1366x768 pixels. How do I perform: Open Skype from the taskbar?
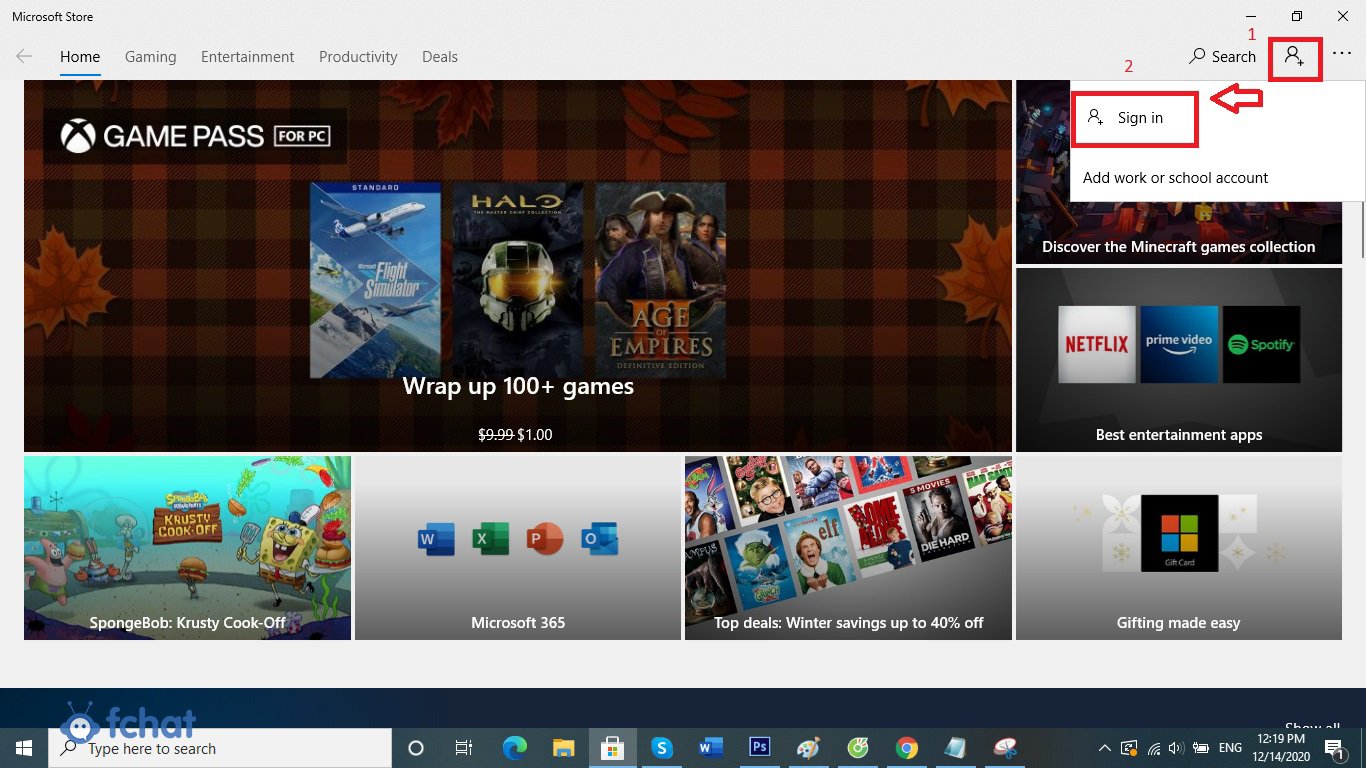coord(661,748)
